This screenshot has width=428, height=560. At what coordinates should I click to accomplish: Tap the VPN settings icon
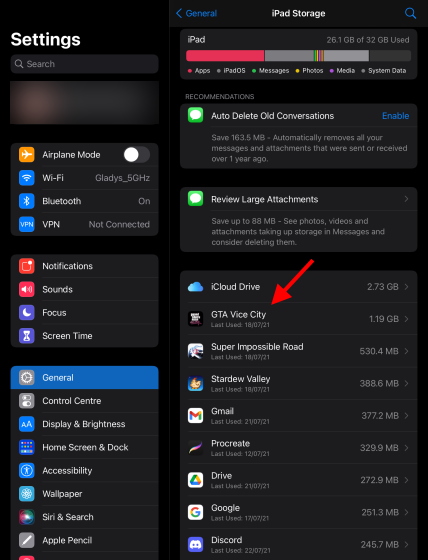(26, 224)
